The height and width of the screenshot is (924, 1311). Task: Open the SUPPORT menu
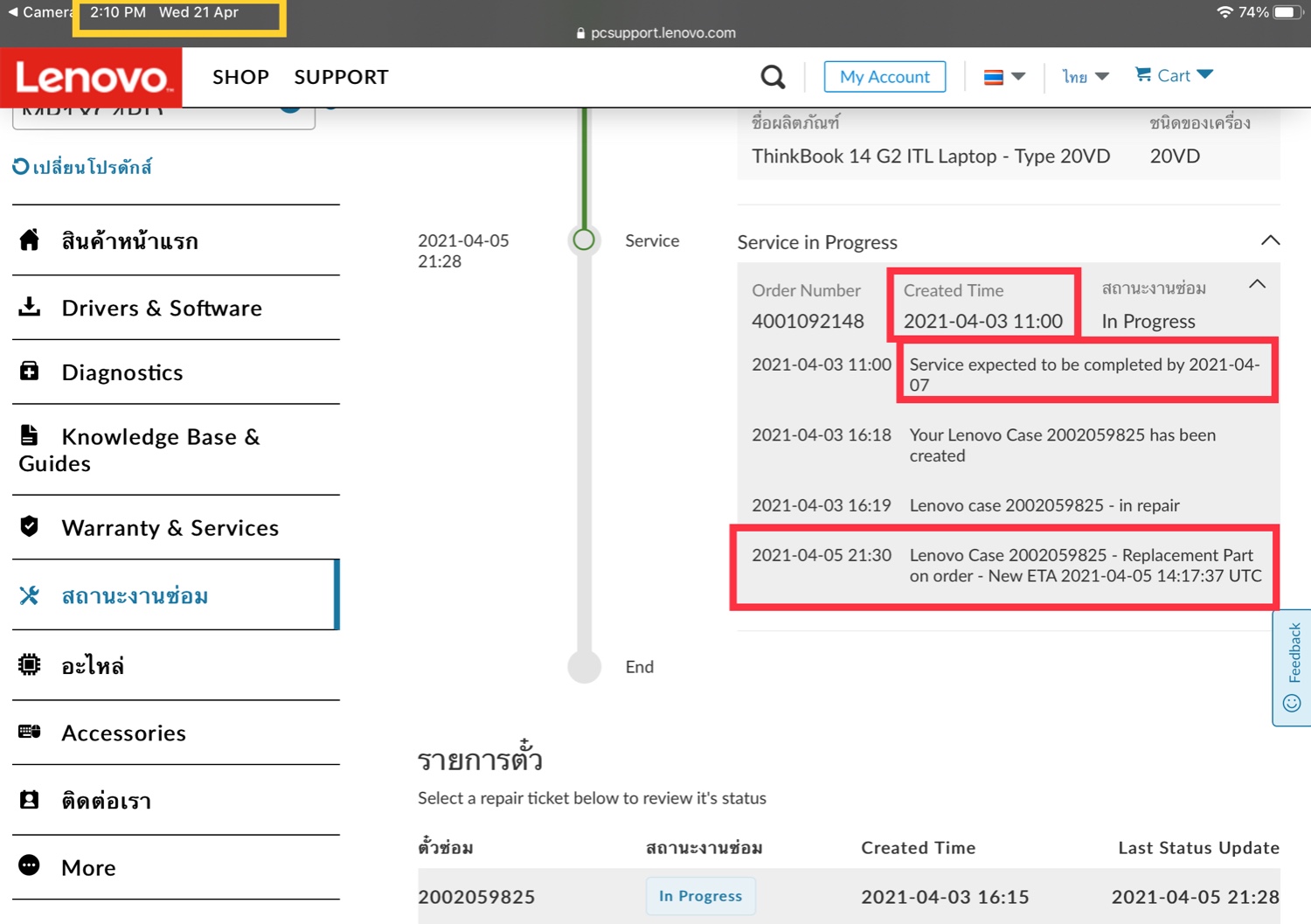tap(341, 77)
